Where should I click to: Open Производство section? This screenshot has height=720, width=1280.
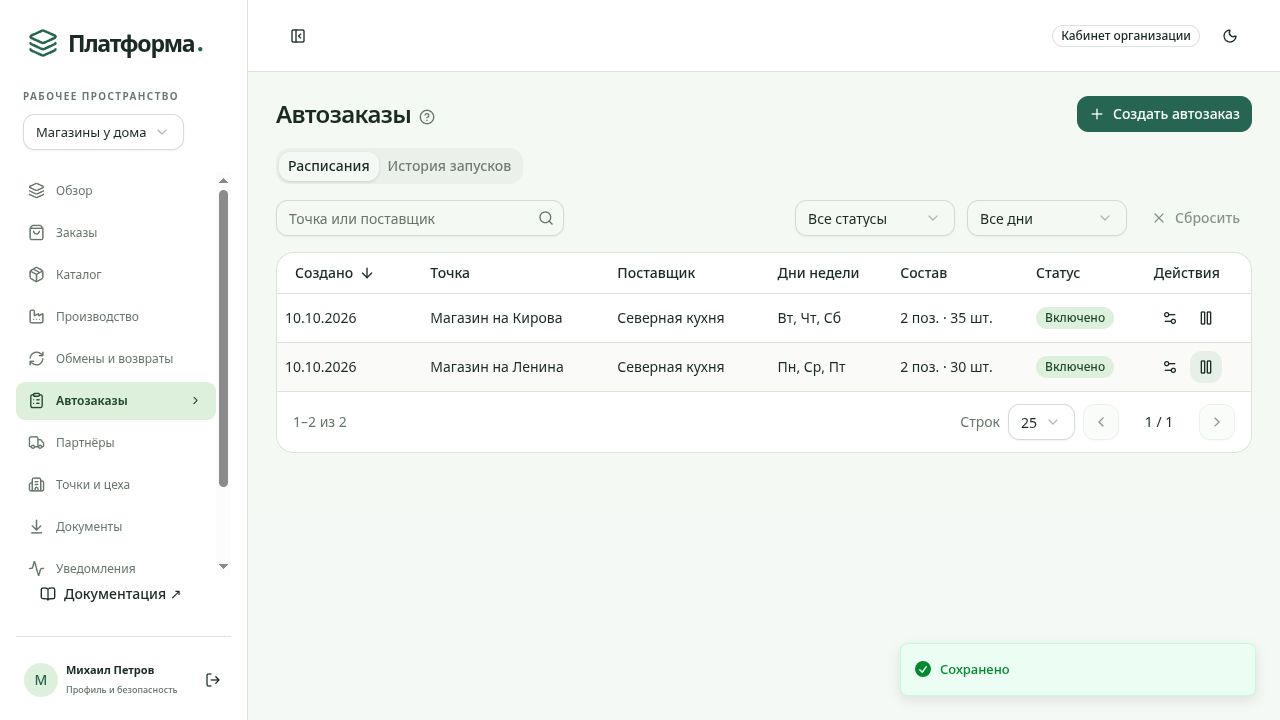point(116,316)
